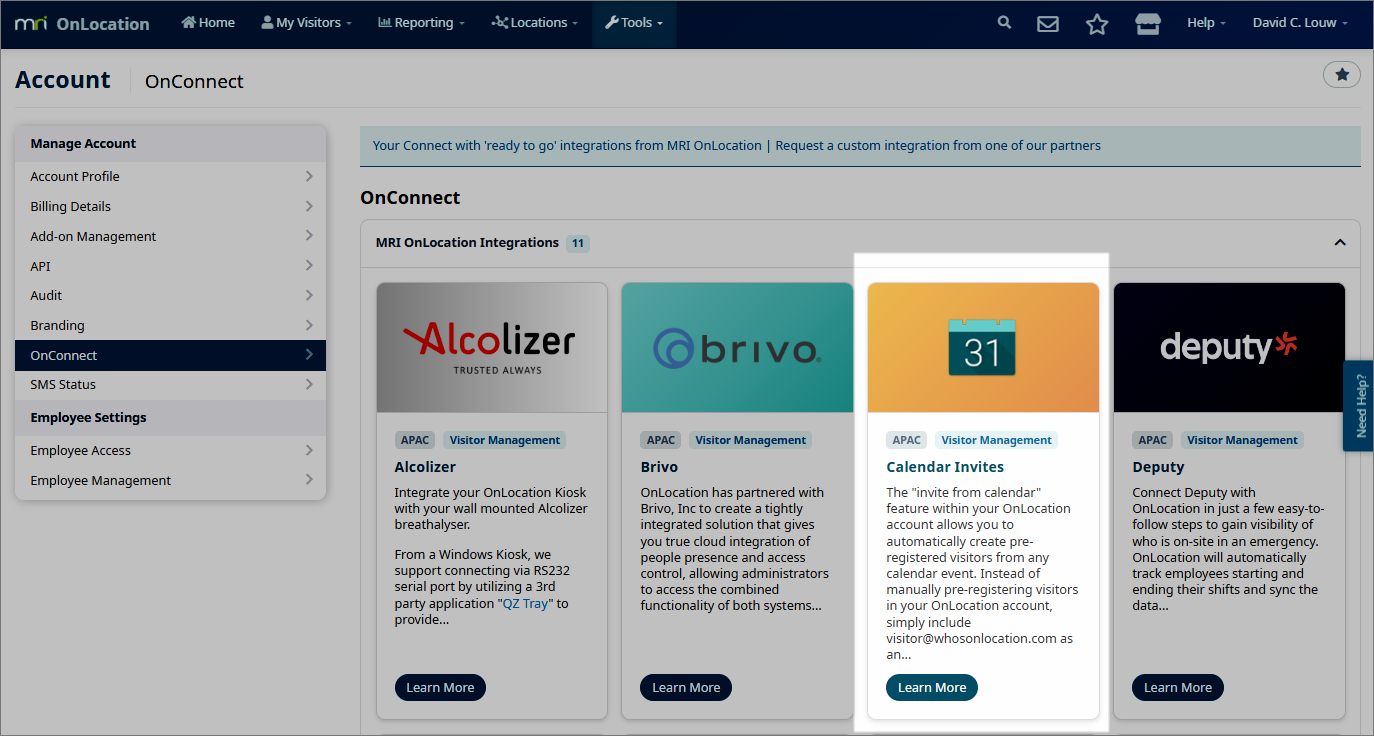Open the Reporting dropdown menu
This screenshot has width=1374, height=736.
point(421,23)
